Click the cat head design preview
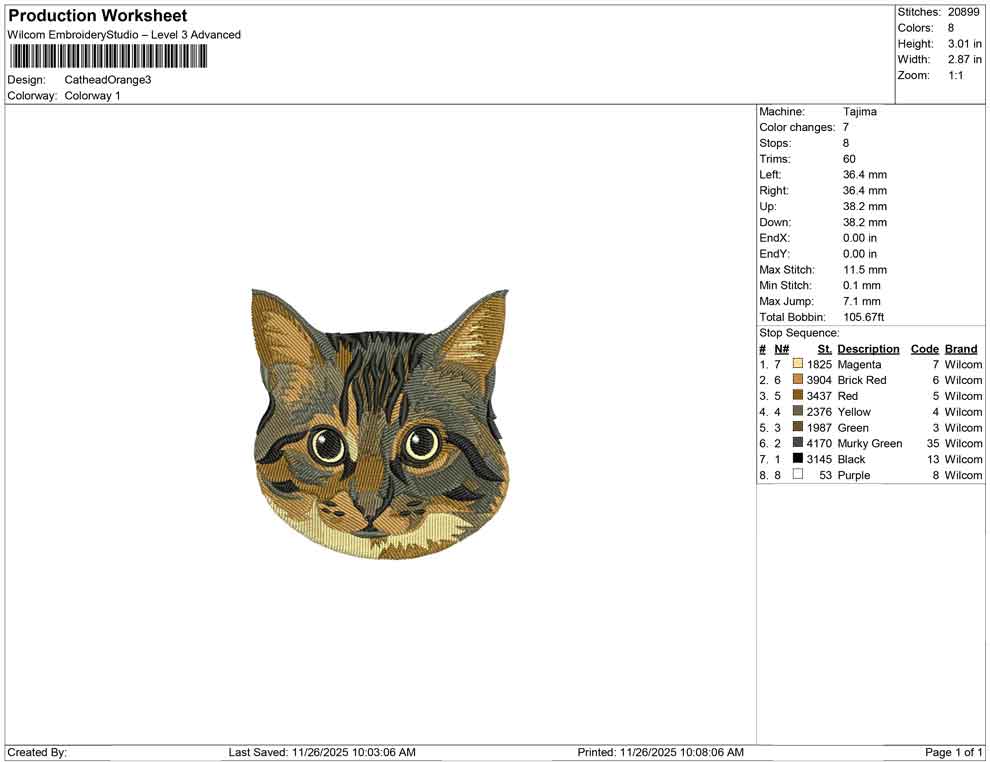Screen dimensions: 990x762 pos(380,420)
